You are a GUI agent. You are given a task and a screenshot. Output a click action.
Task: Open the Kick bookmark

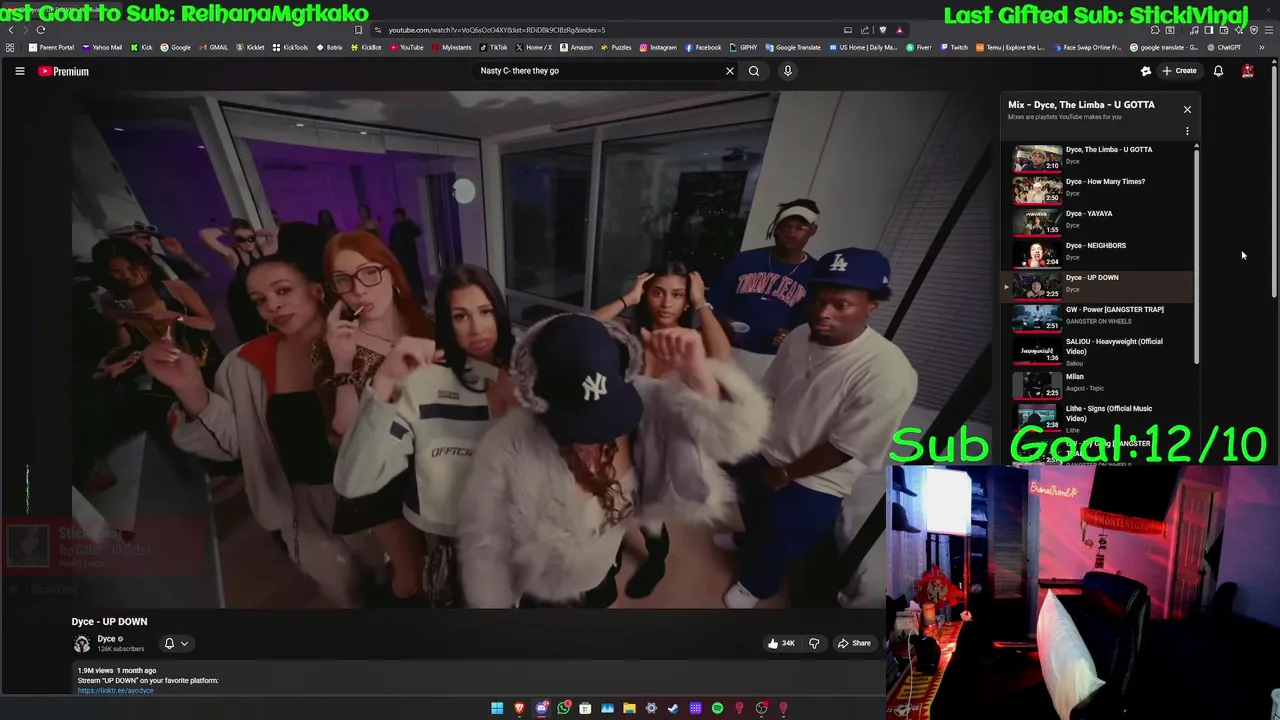coord(141,47)
